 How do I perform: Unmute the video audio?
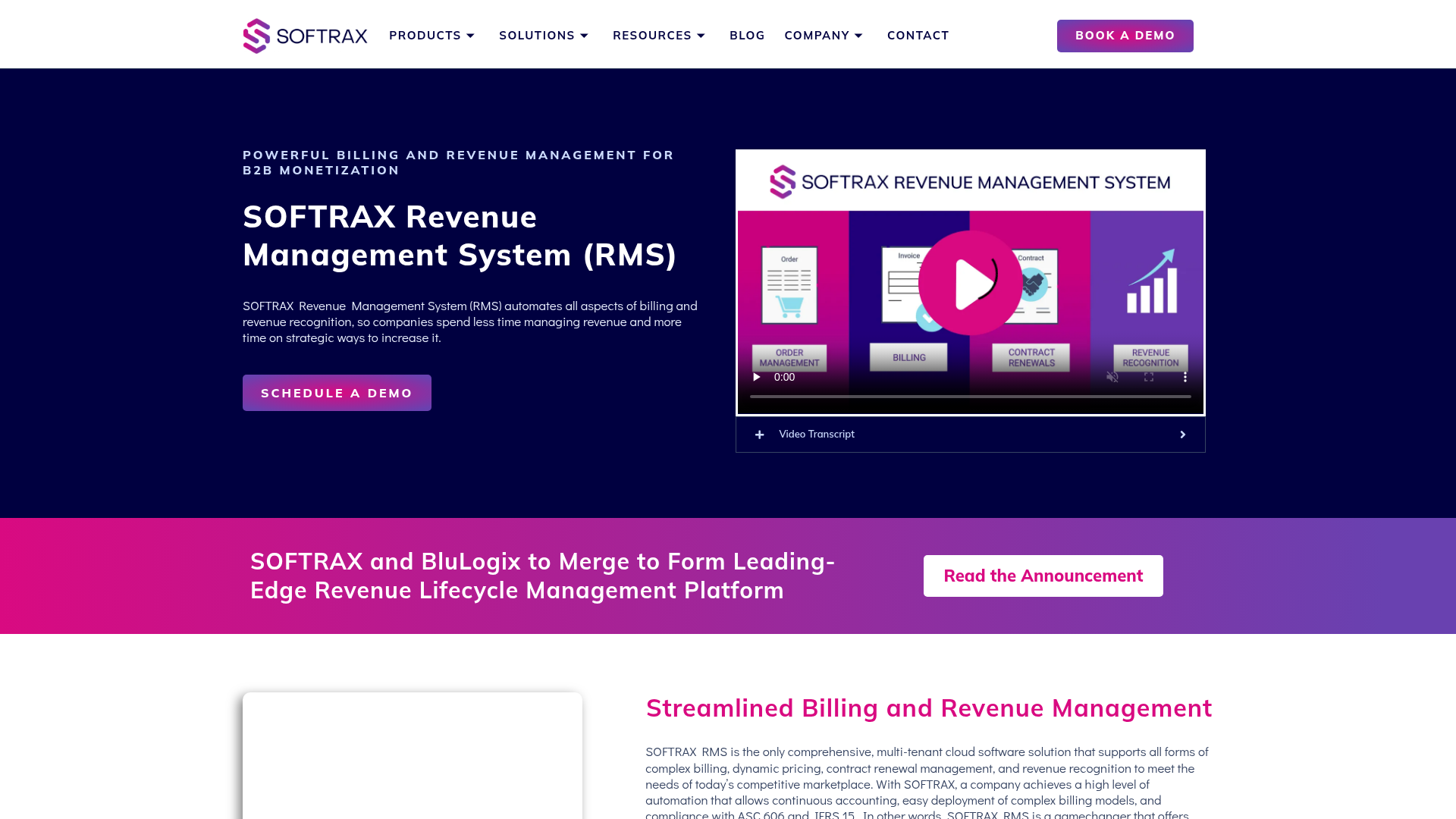click(1112, 377)
